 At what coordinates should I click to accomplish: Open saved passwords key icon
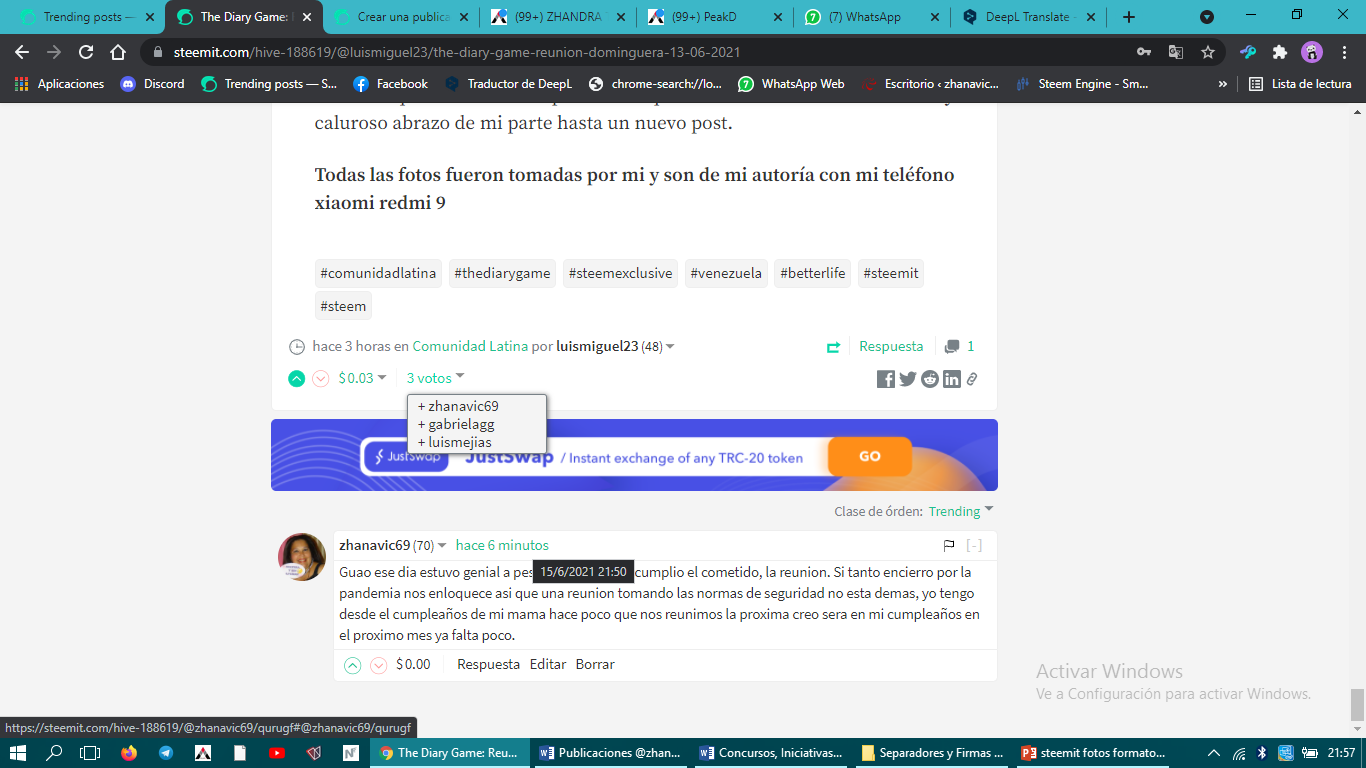[1144, 52]
